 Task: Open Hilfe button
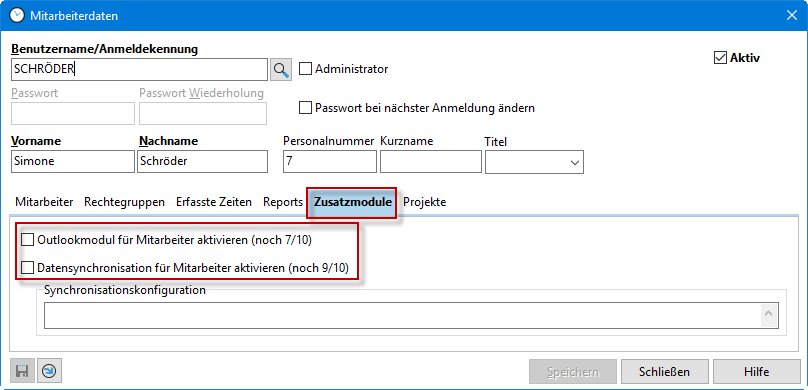pos(756,371)
